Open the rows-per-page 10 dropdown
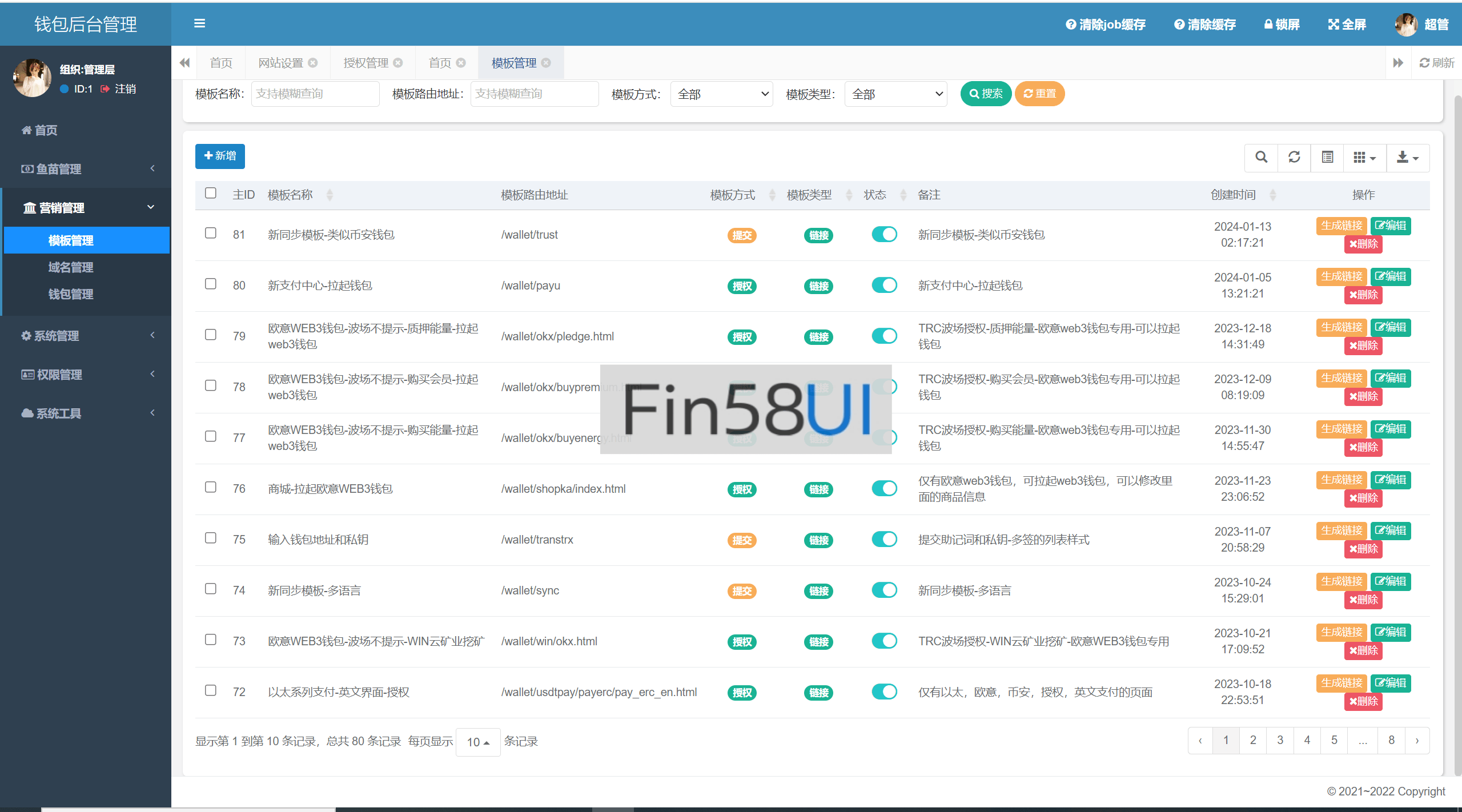The width and height of the screenshot is (1462, 812). (478, 742)
